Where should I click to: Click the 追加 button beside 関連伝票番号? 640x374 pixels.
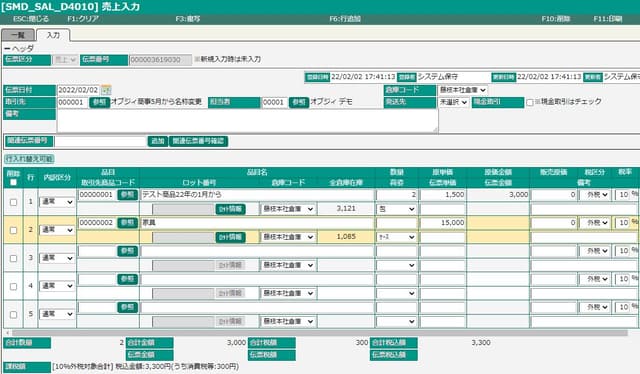pyautogui.click(x=158, y=141)
